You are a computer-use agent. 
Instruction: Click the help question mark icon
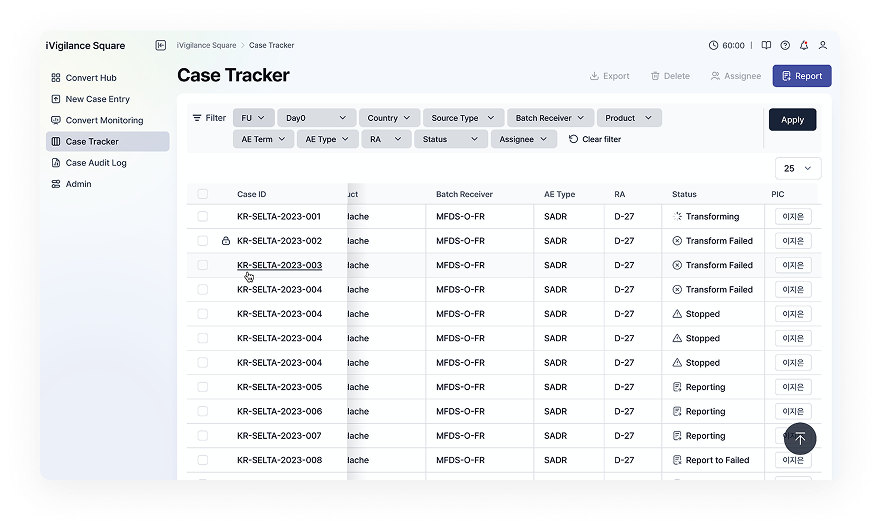coord(785,45)
